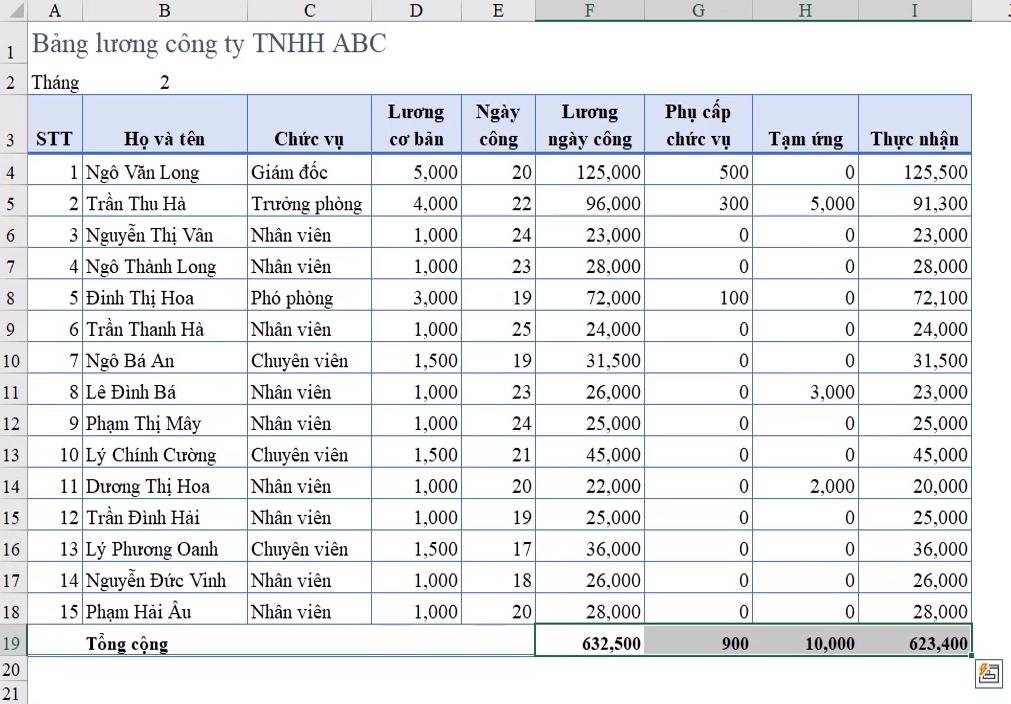Select the Phụ cấp cell 100
The width and height of the screenshot is (1011, 704).
click(698, 297)
